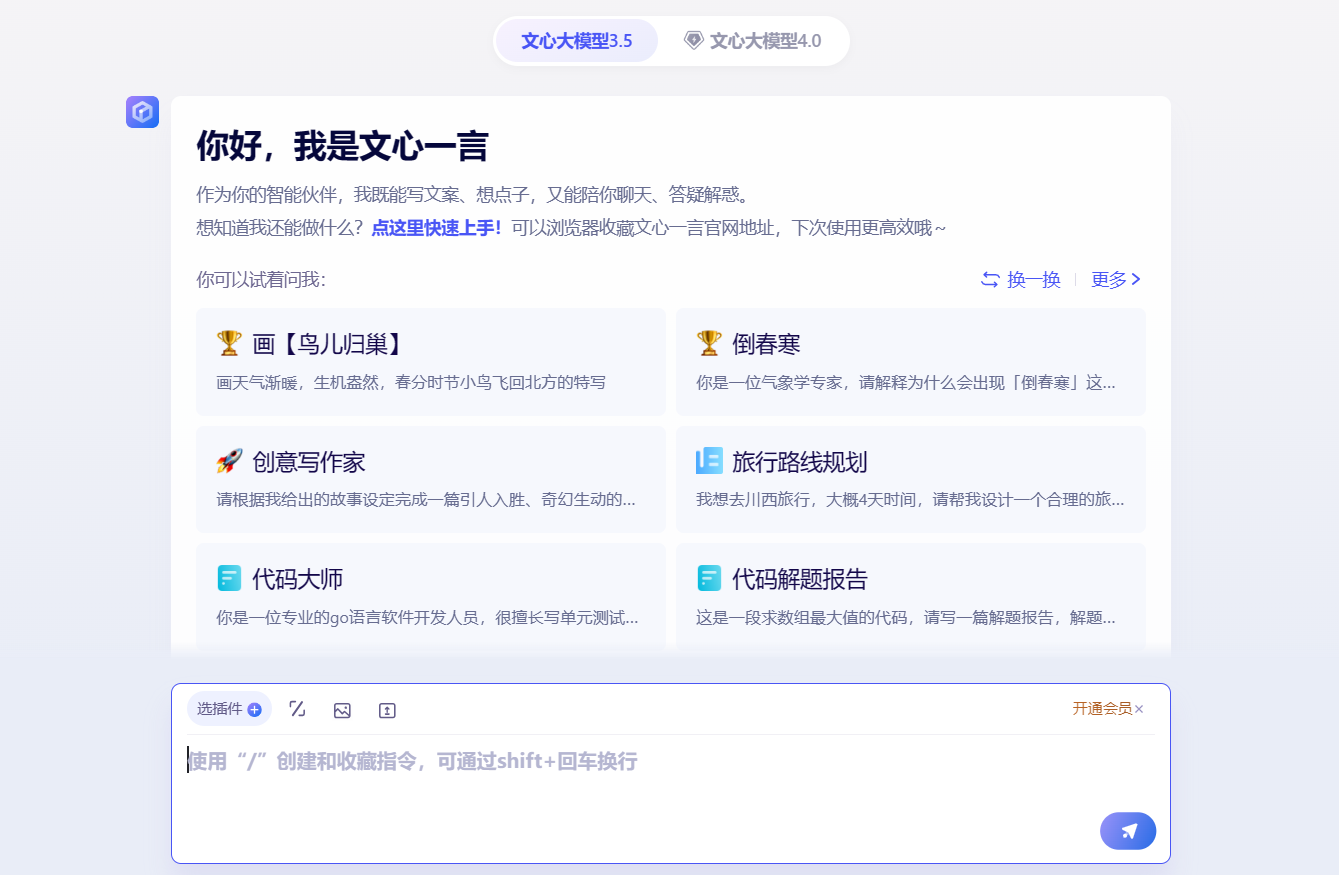Click the heading 你好，我是文心一言
Screen dimensions: 1339x875
[x=342, y=146]
